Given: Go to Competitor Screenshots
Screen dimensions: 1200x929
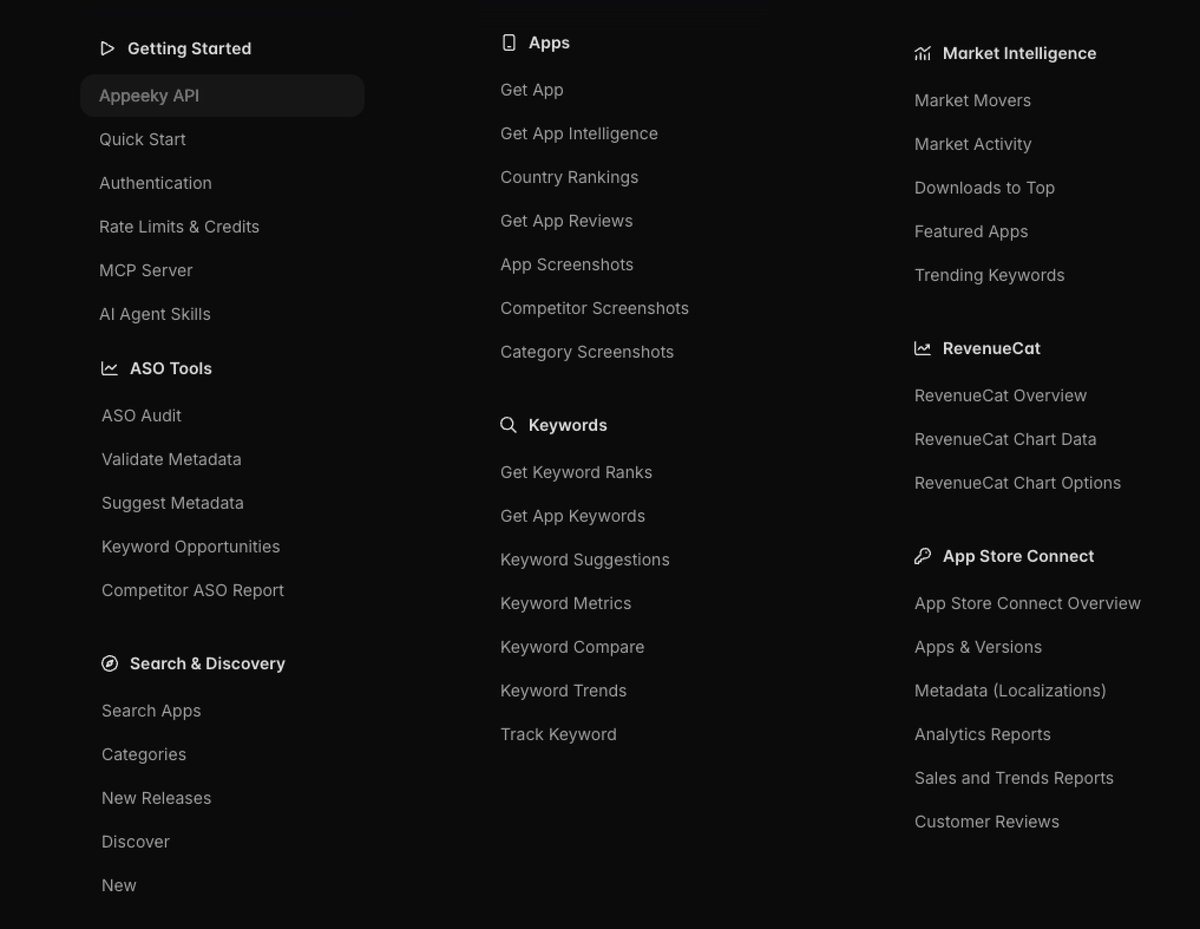Looking at the screenshot, I should point(594,308).
